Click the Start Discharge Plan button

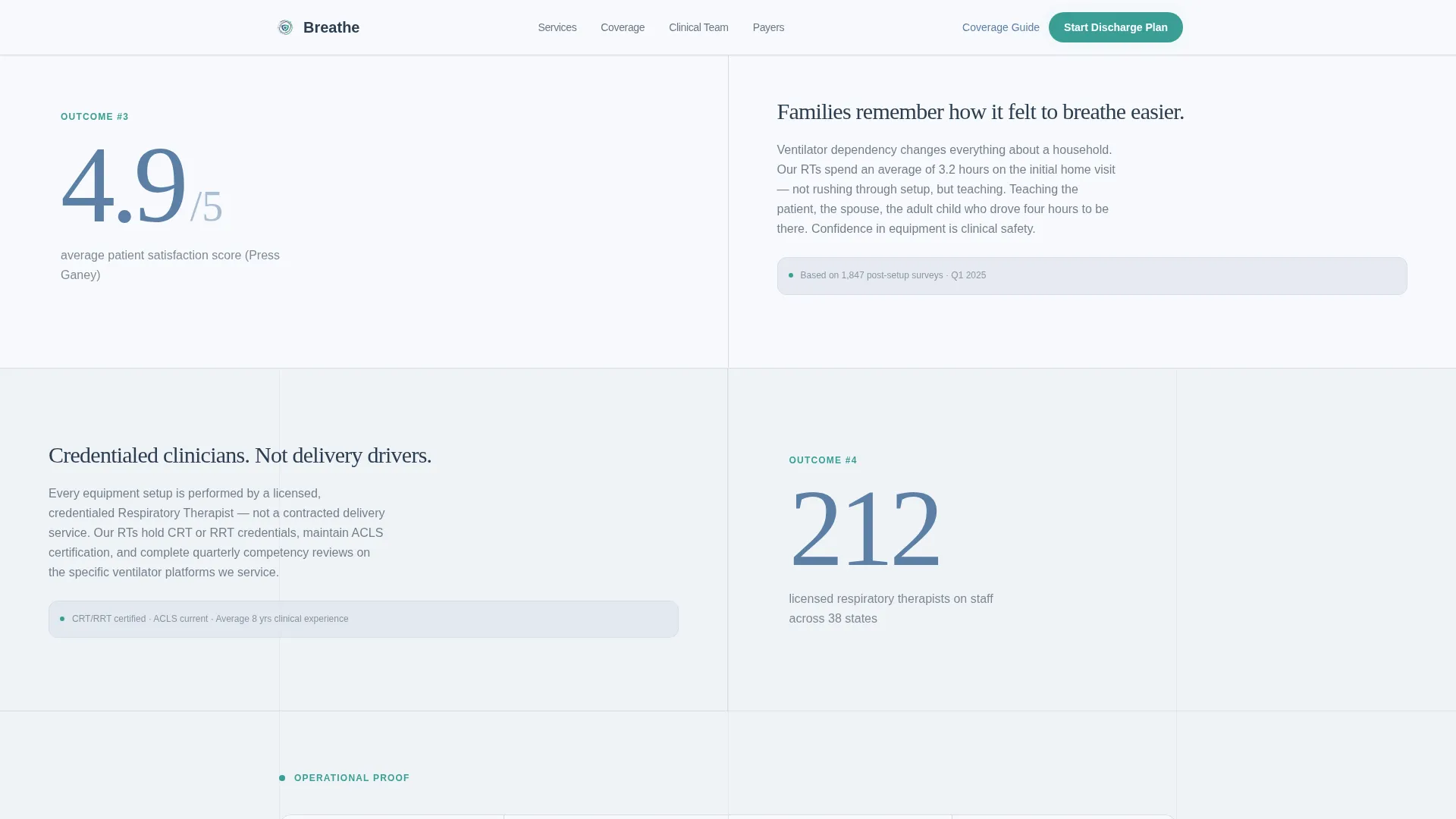tap(1116, 27)
